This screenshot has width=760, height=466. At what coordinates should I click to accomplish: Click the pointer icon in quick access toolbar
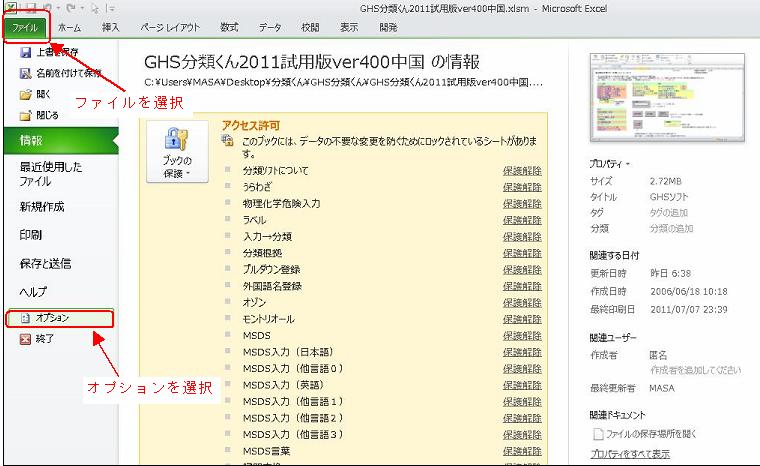point(95,8)
